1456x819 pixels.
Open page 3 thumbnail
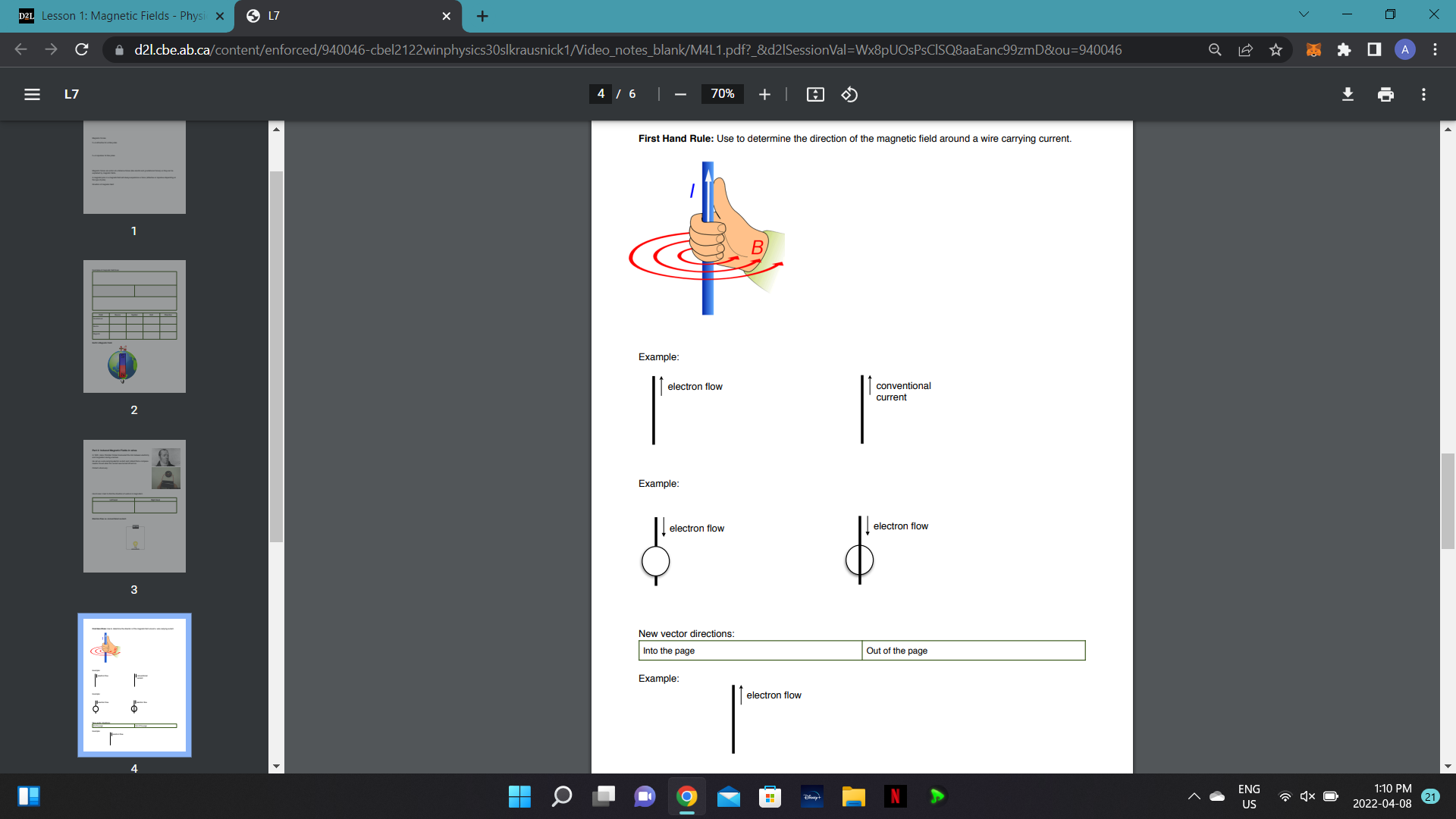click(x=134, y=506)
